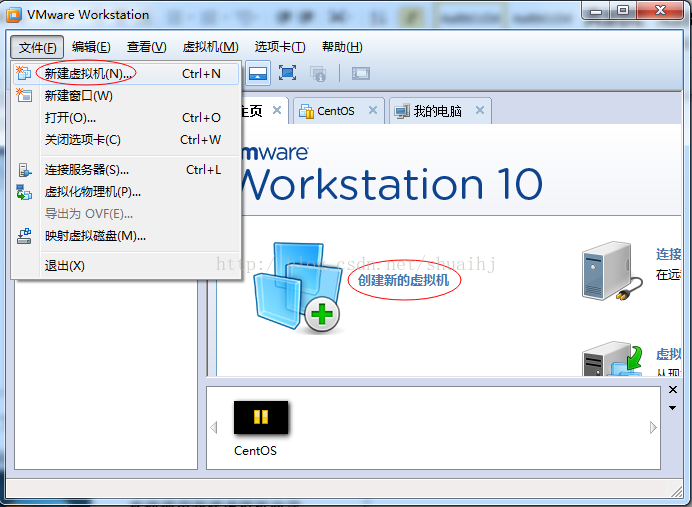The width and height of the screenshot is (692, 507).
Task: Choose 打开(O)... menu entry
Action: coord(126,118)
